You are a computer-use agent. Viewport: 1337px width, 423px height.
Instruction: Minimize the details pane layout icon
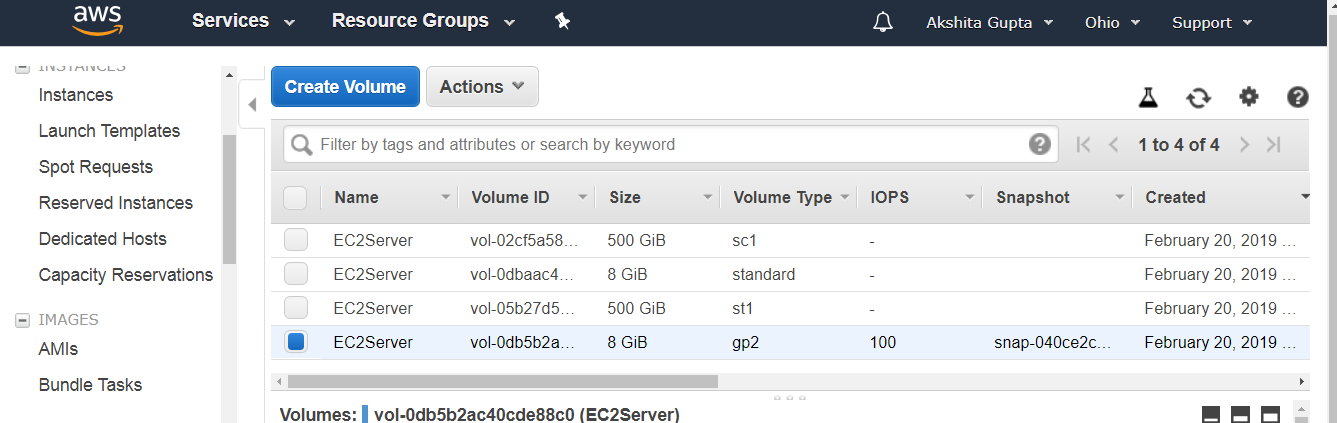[1210, 414]
